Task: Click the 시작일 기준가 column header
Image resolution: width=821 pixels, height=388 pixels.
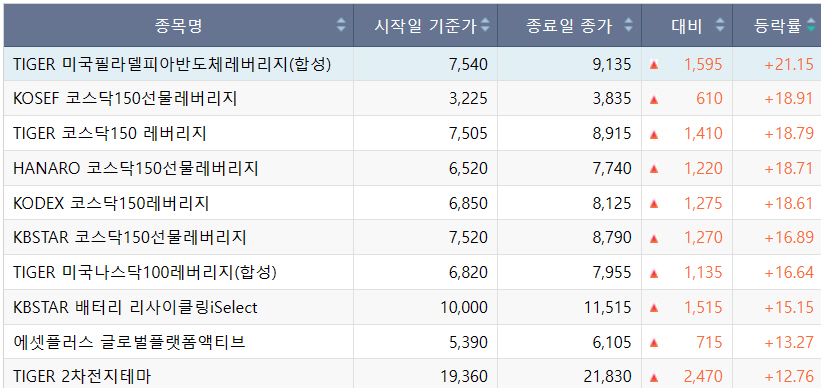Action: point(426,25)
